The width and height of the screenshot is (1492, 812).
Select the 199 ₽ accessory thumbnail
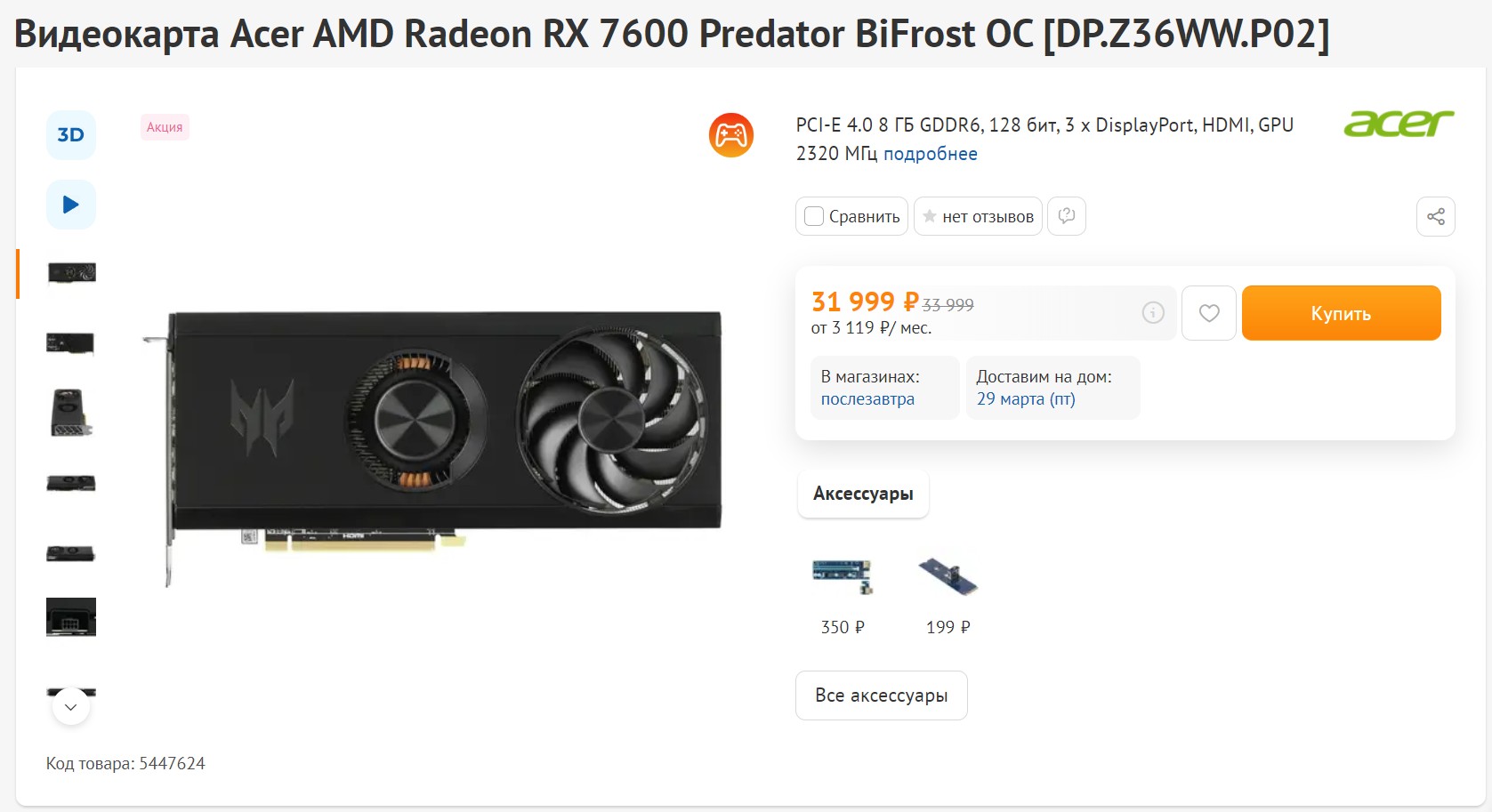click(x=948, y=577)
